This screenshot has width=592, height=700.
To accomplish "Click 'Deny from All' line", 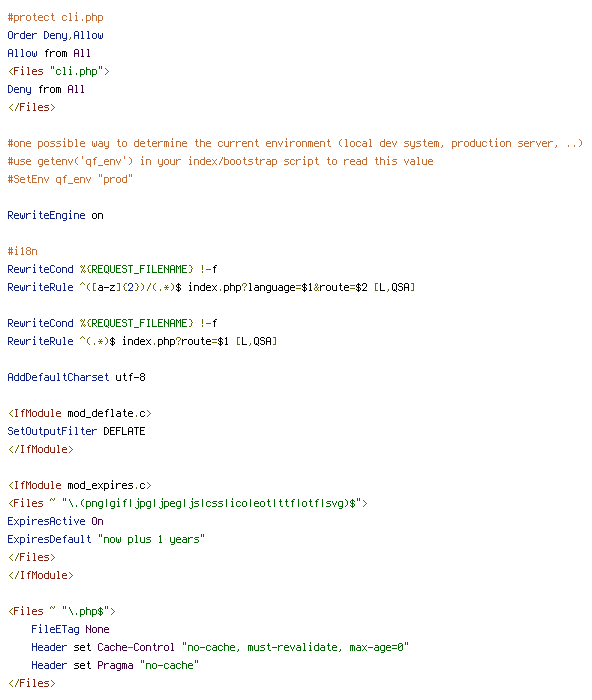I will click(x=46, y=89).
